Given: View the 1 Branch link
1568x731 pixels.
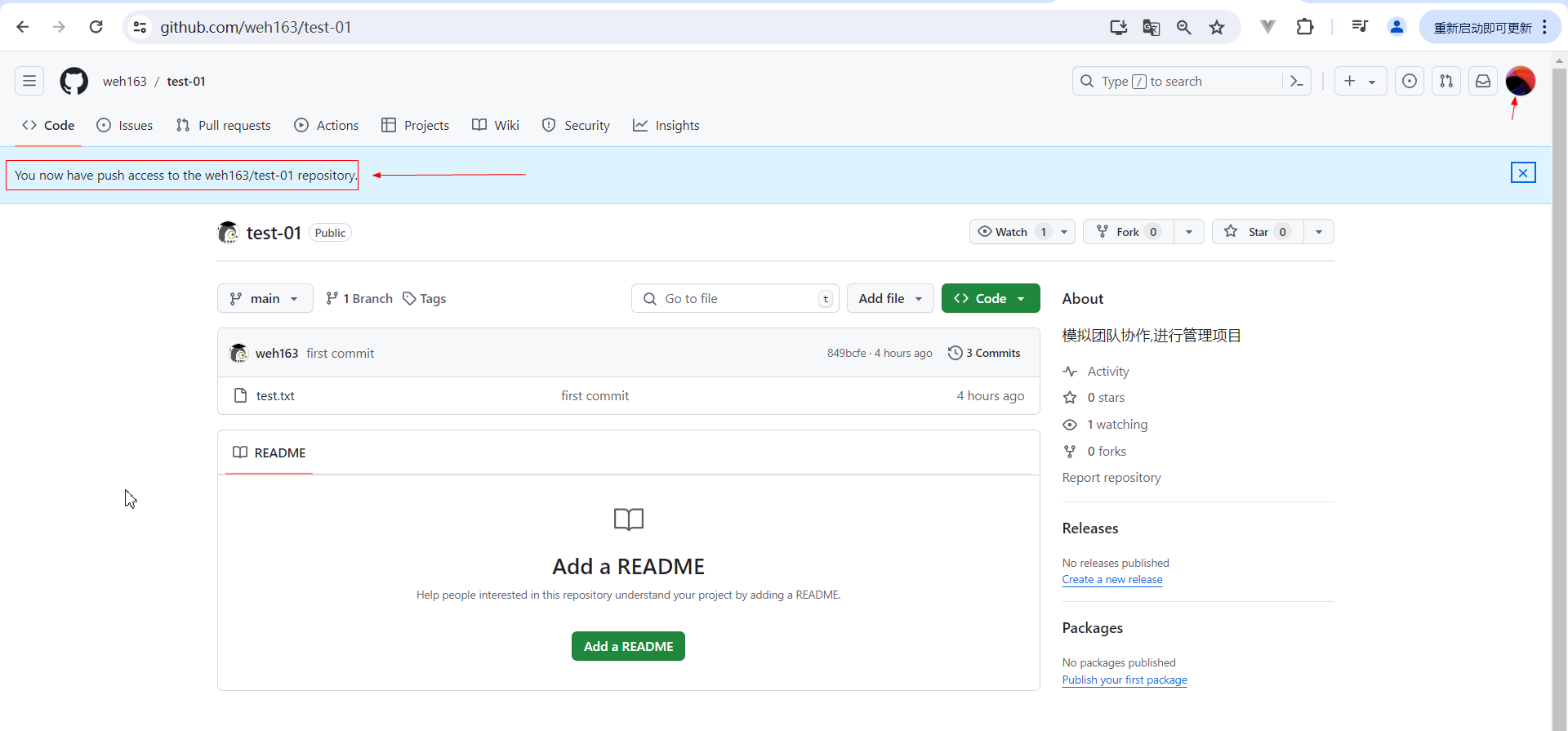Looking at the screenshot, I should [x=359, y=299].
